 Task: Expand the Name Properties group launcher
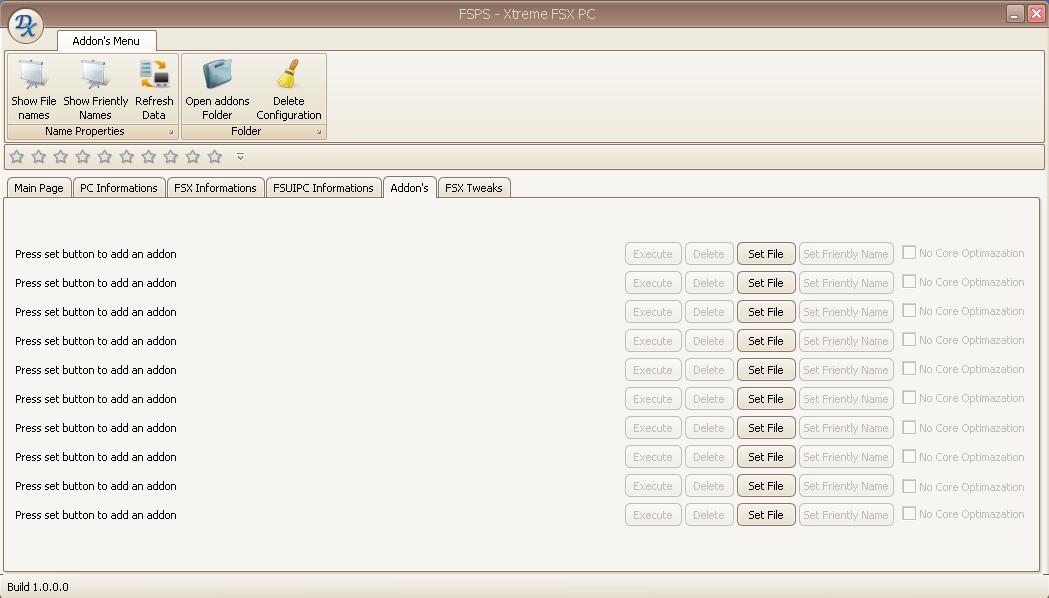(x=171, y=132)
